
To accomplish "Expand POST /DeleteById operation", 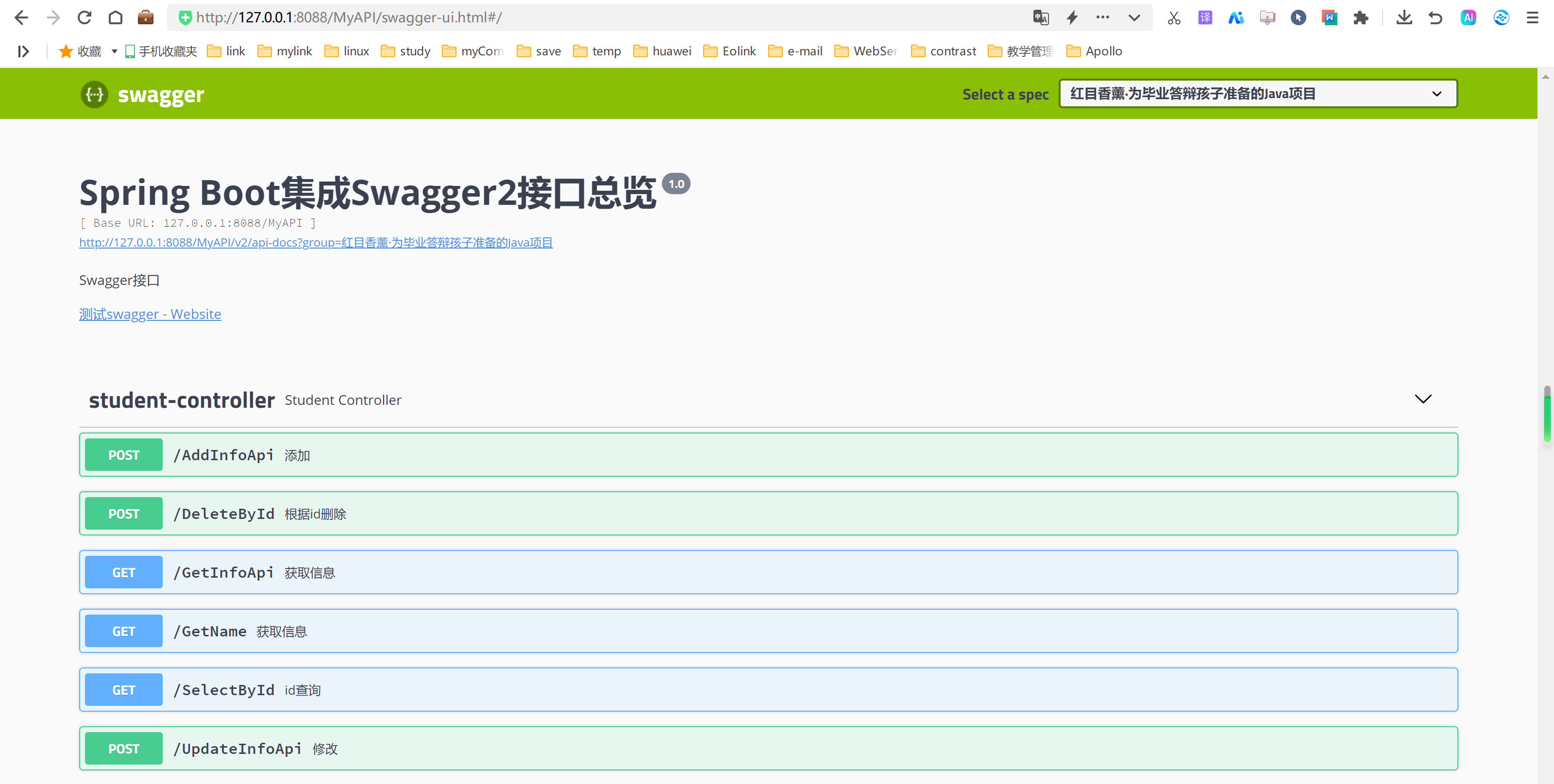I will coord(769,513).
